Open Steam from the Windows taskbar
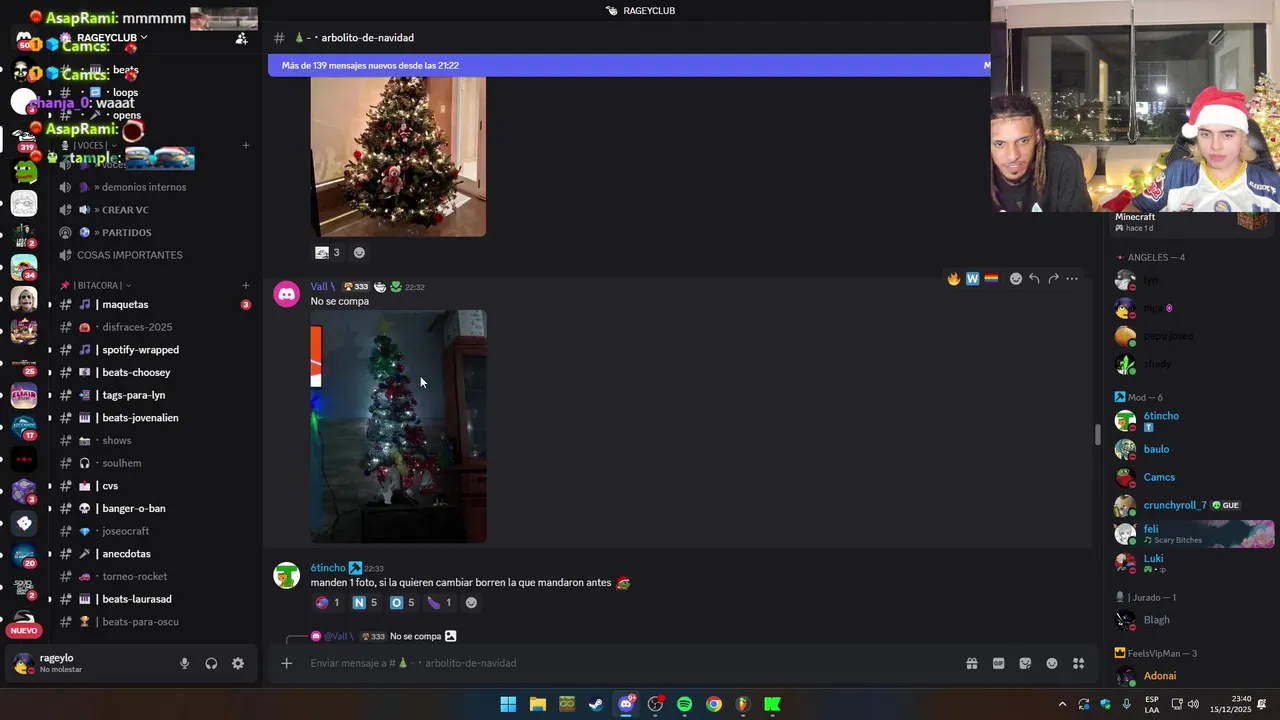Screen dimensions: 1280x720 (x=596, y=704)
